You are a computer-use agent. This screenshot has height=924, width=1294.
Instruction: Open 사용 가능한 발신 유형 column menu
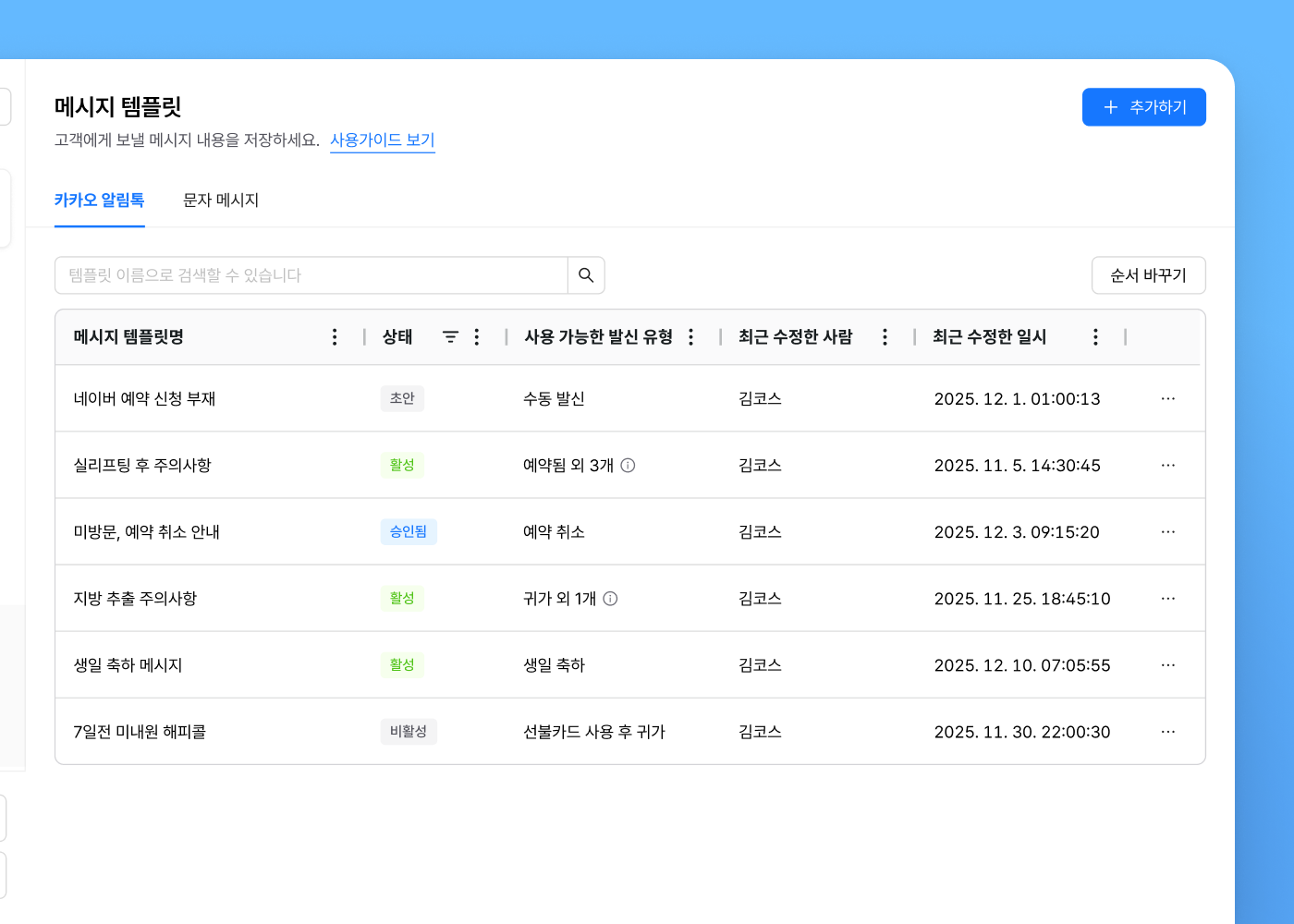tap(690, 337)
